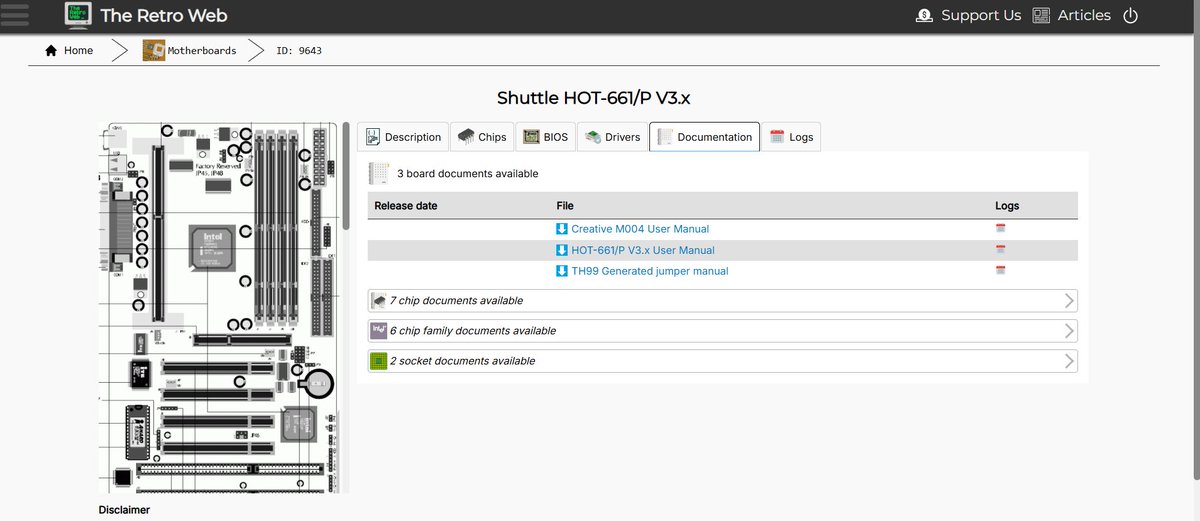Select the Documentation tab
The image size is (1200, 521).
[x=704, y=137]
